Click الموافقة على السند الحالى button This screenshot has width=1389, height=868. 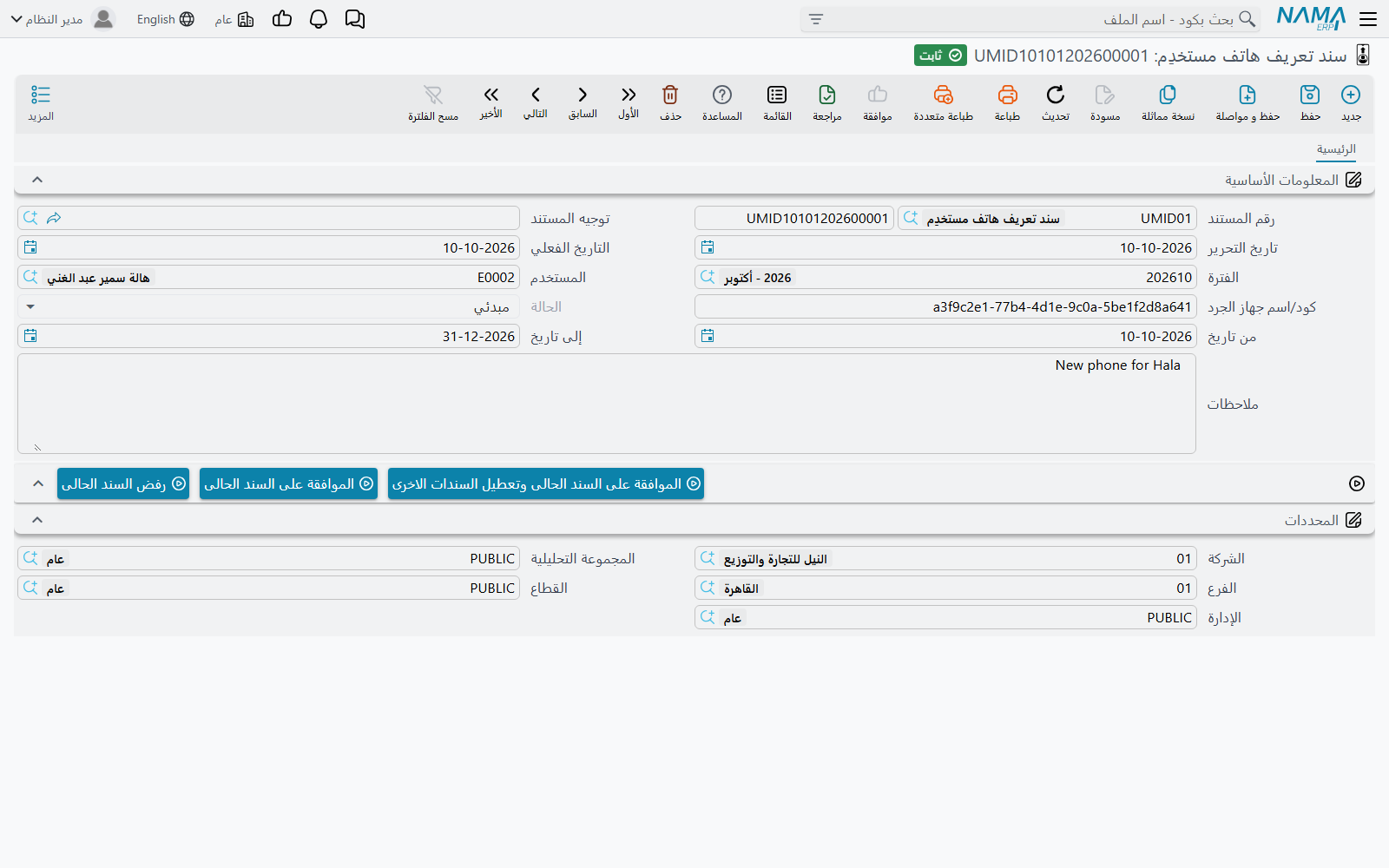tap(288, 483)
